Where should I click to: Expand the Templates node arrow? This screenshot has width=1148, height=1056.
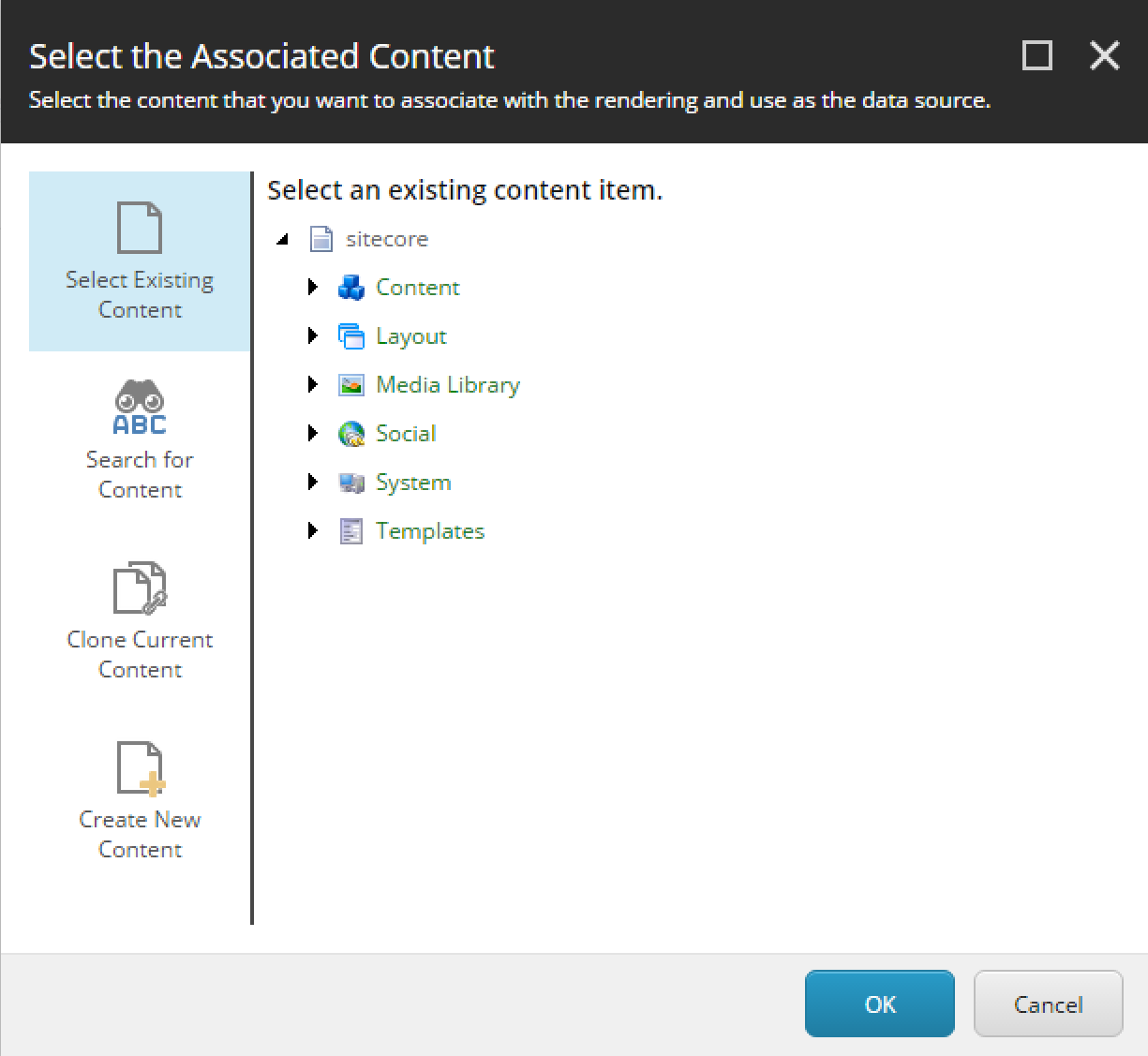click(x=313, y=530)
